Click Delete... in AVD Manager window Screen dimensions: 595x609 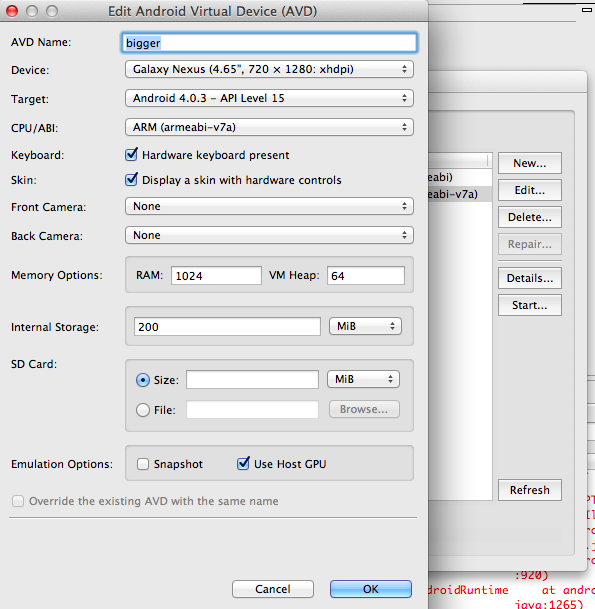pos(530,217)
